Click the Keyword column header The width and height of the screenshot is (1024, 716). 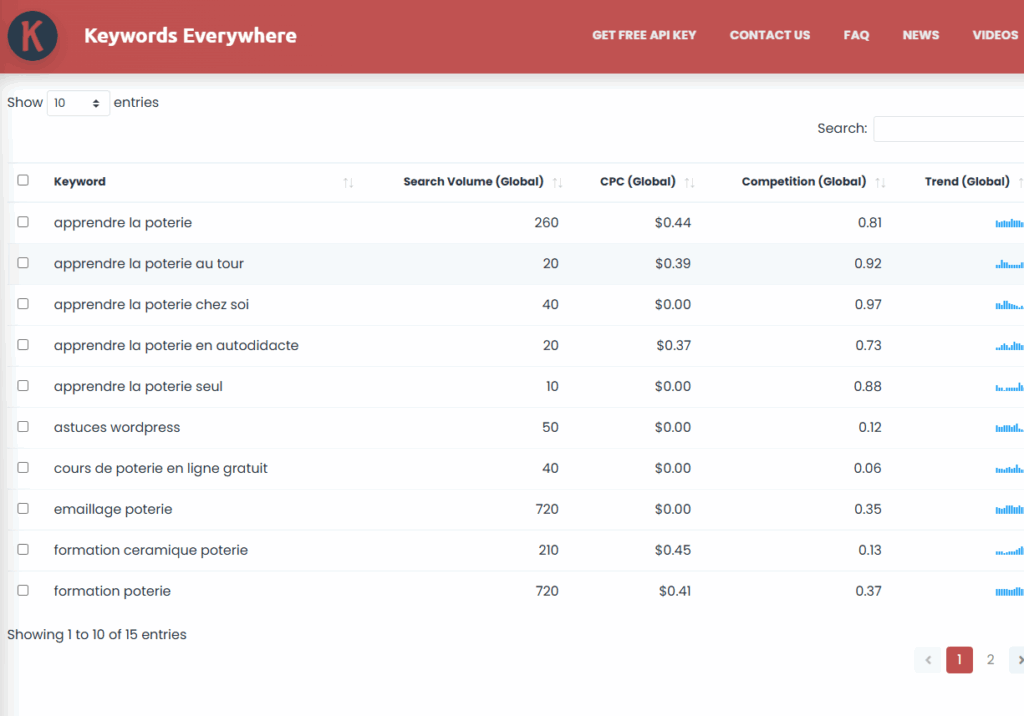[x=80, y=182]
